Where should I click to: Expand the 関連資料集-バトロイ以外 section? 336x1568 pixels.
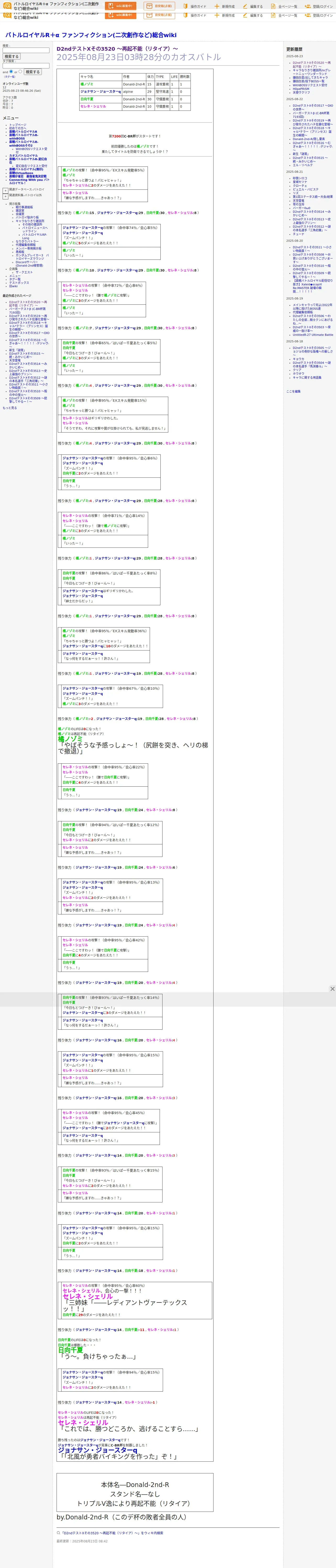[5, 197]
